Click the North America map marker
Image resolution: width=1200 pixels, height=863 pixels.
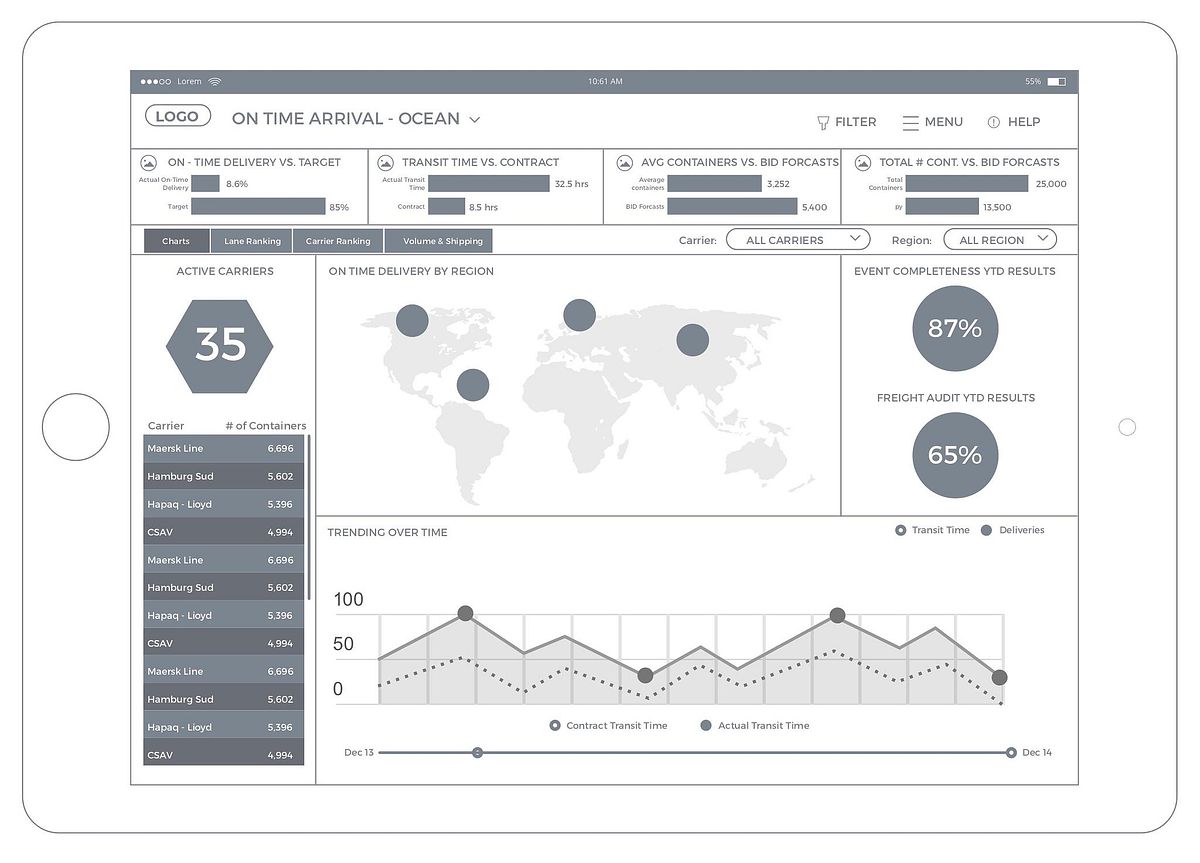412,321
